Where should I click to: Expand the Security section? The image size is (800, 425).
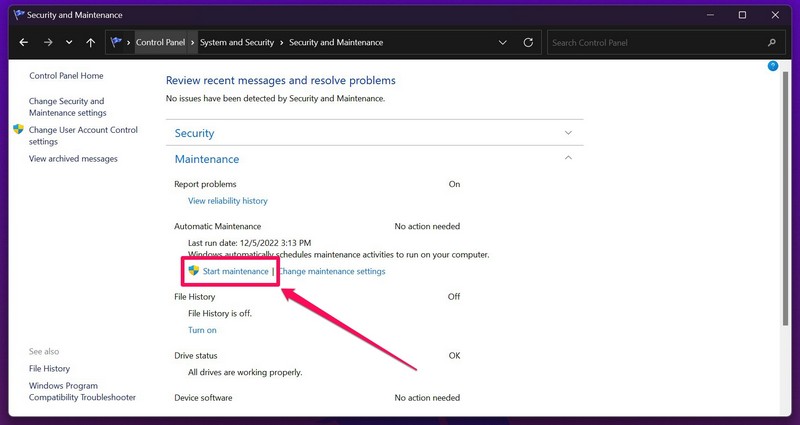coord(568,132)
